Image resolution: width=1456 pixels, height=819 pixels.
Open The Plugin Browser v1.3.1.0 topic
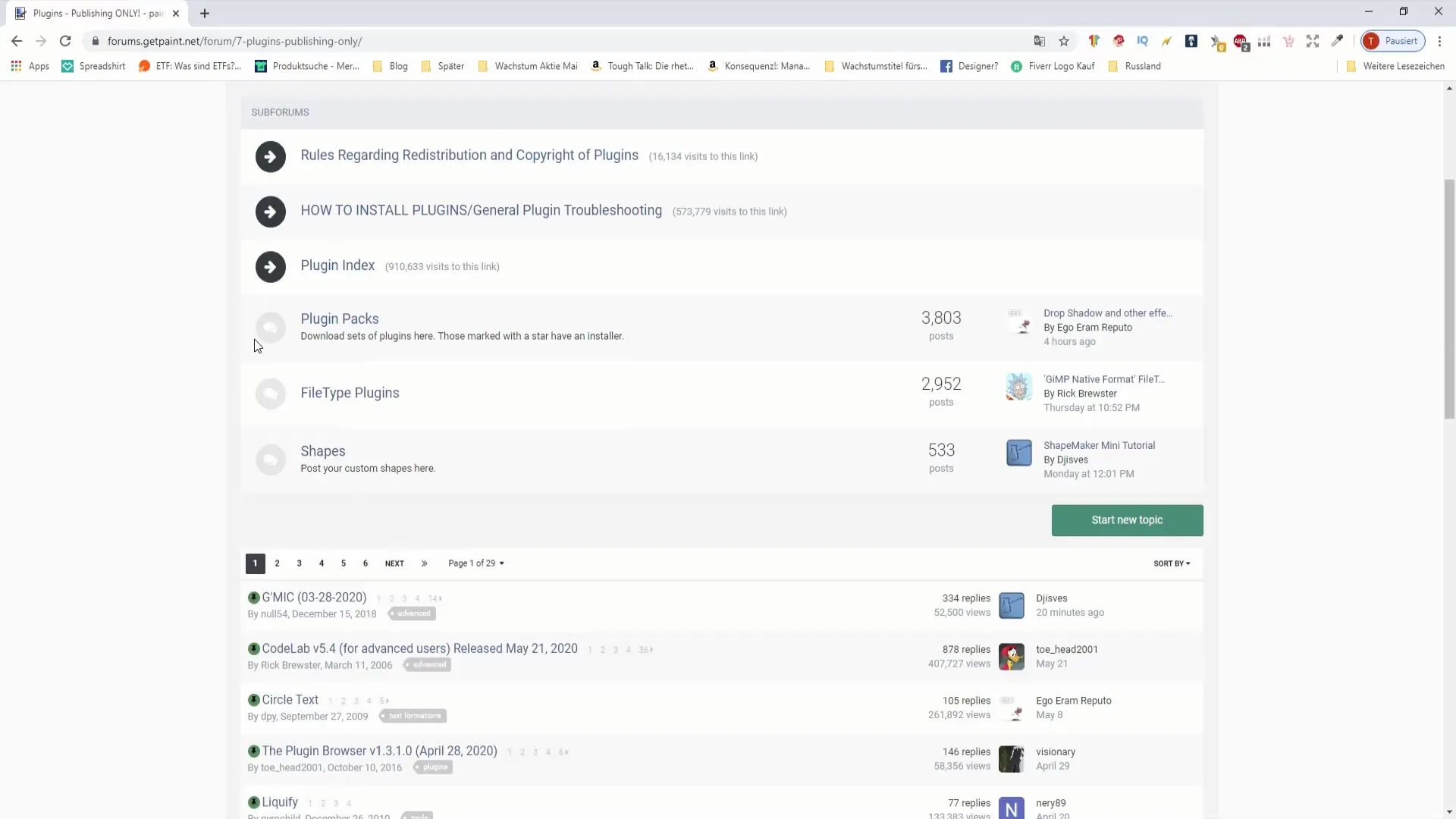point(379,751)
